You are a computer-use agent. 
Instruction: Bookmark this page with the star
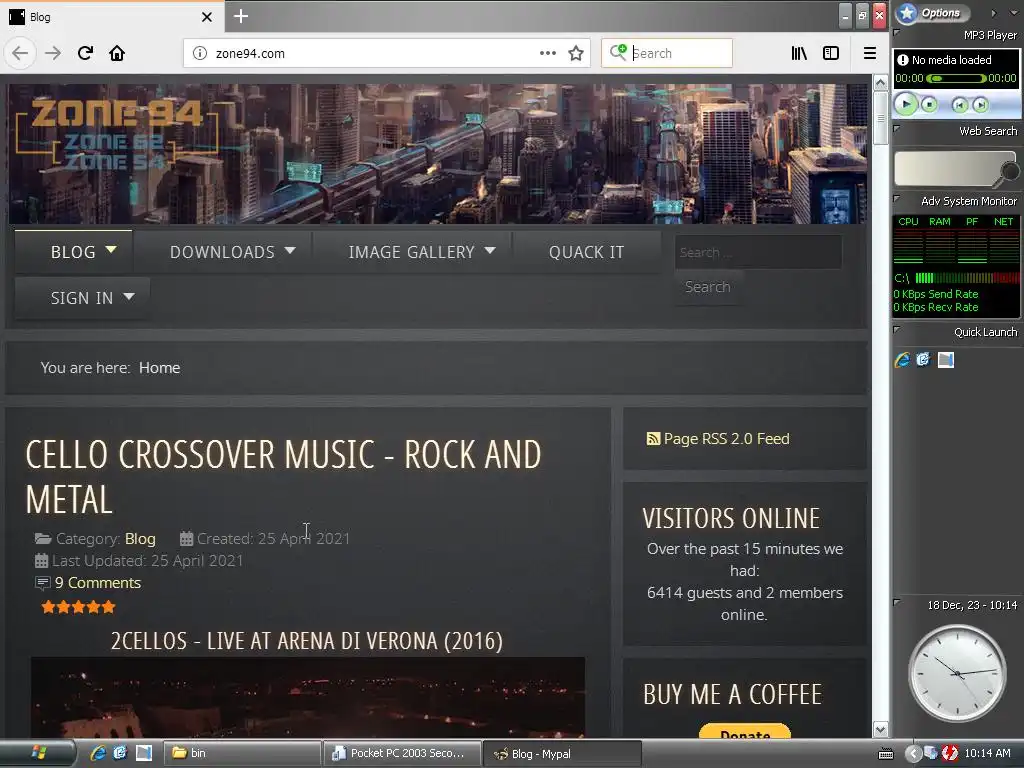[575, 53]
